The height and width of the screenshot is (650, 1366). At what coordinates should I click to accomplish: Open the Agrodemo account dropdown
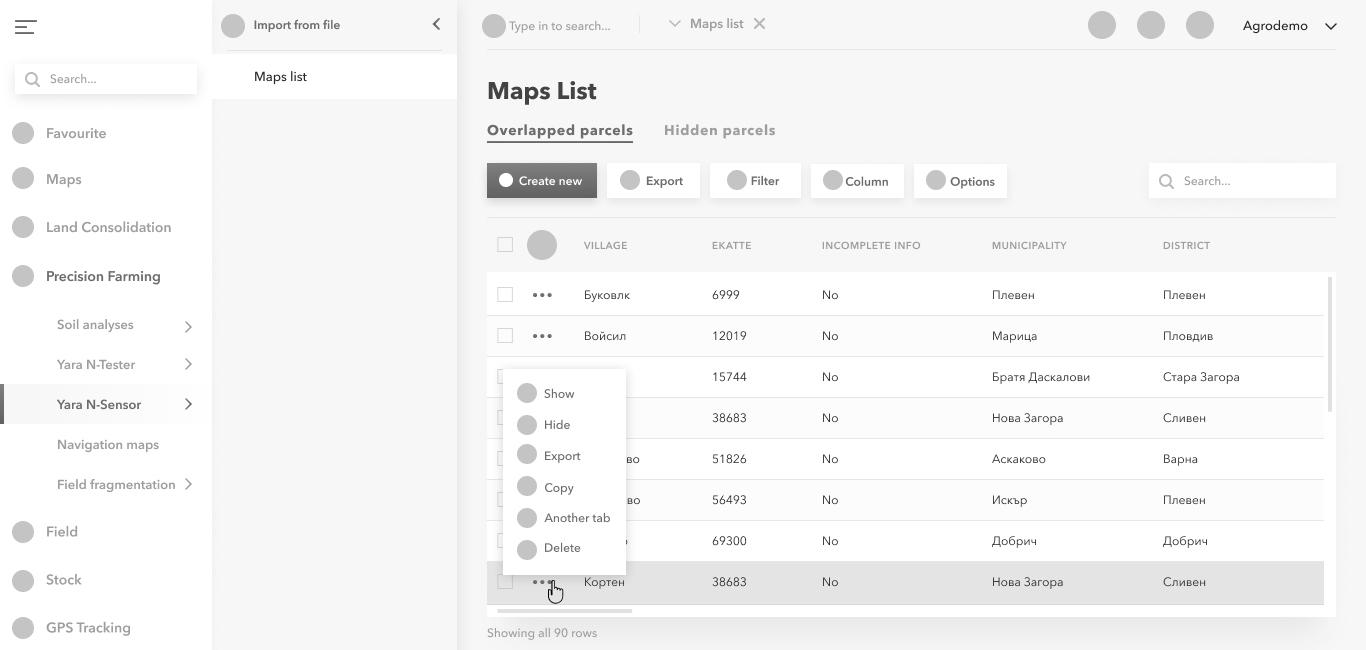pyautogui.click(x=1290, y=26)
